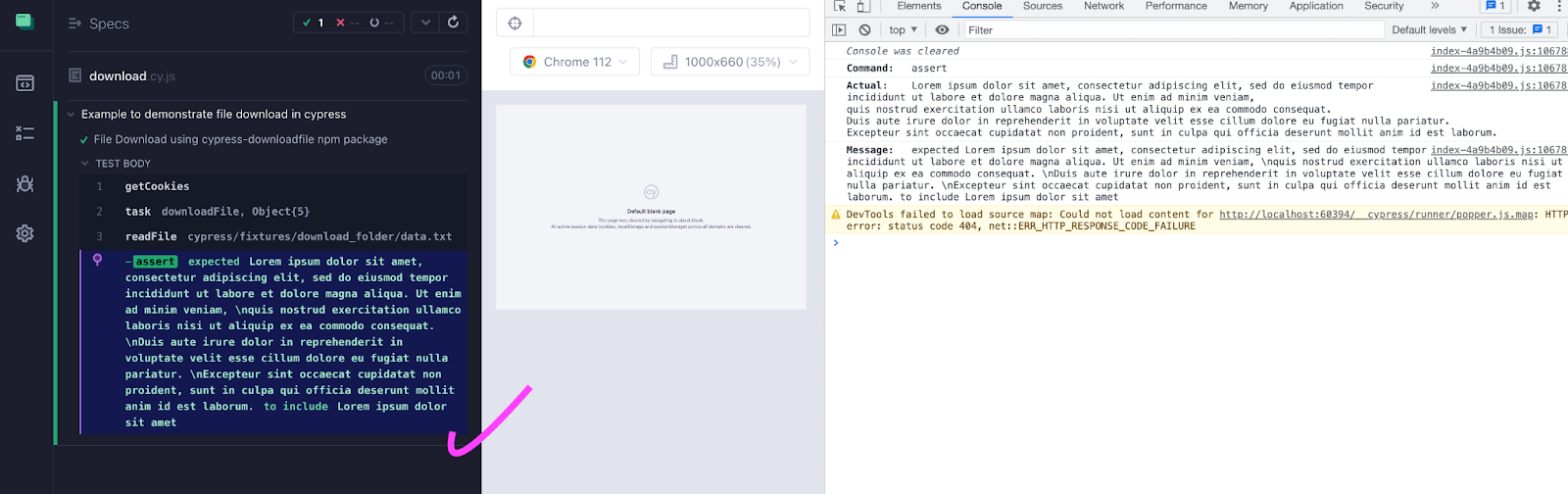Collapse the 'File Download using cypress-downloadfile' test

tap(240, 139)
